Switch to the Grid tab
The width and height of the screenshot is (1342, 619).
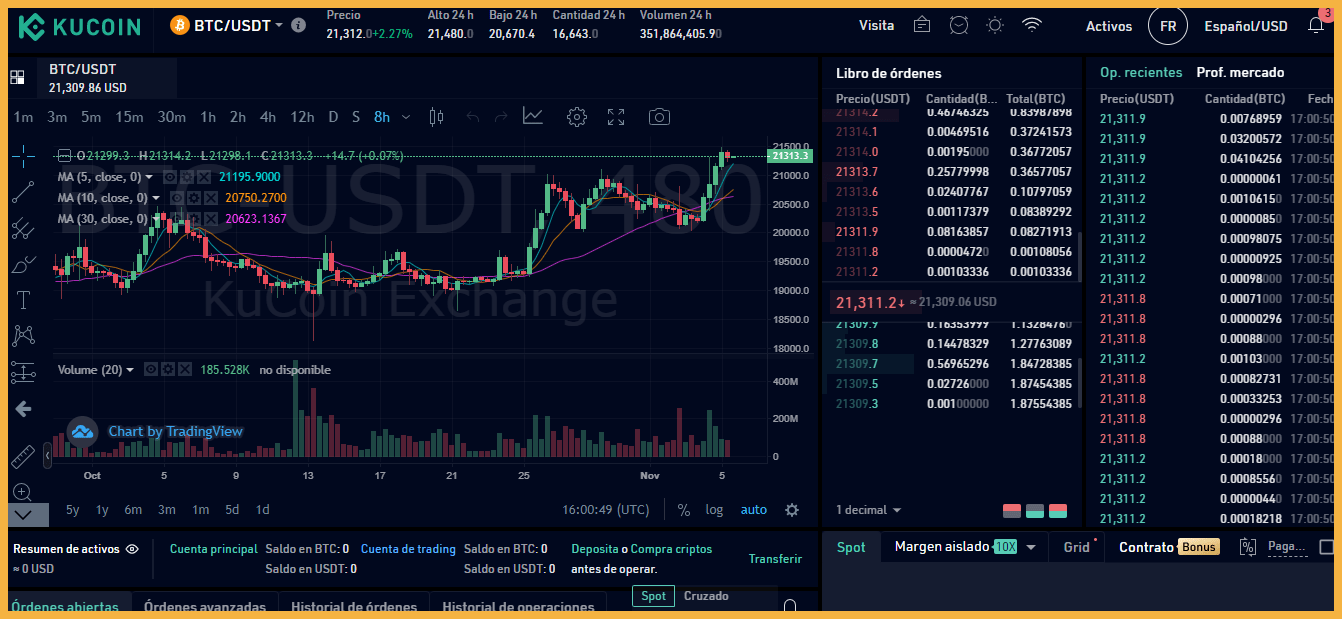[1077, 547]
